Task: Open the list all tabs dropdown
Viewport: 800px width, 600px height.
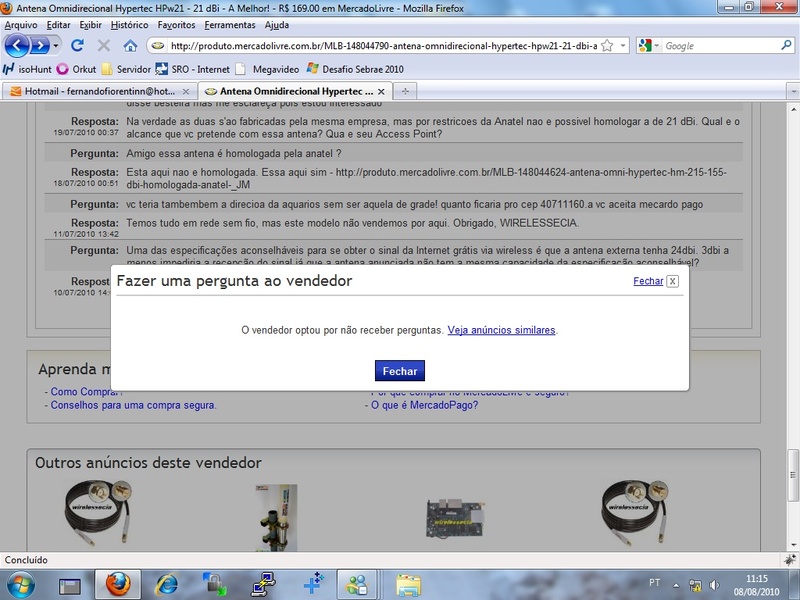Action: point(793,91)
